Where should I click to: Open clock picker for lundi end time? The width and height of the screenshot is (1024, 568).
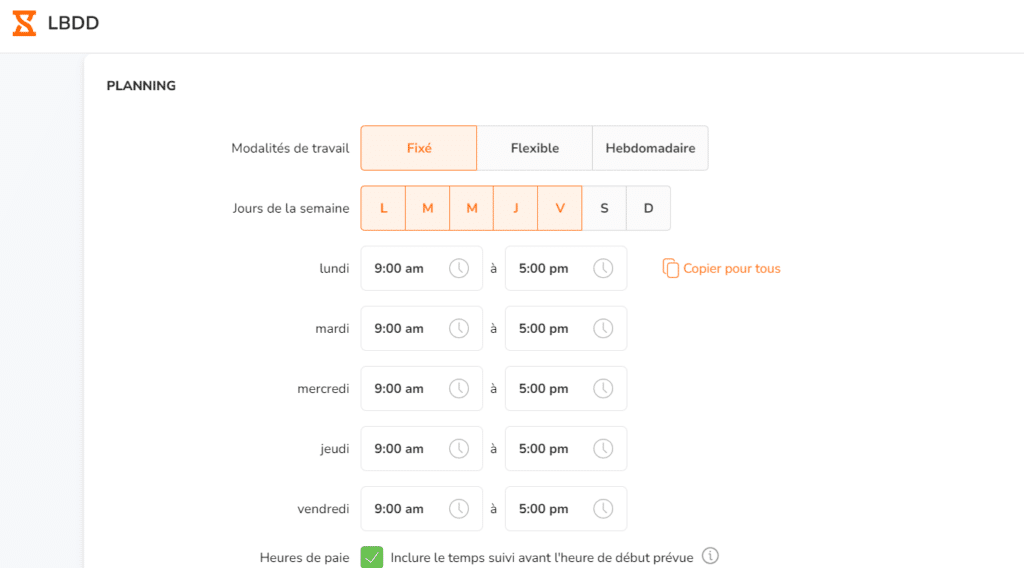click(x=603, y=268)
